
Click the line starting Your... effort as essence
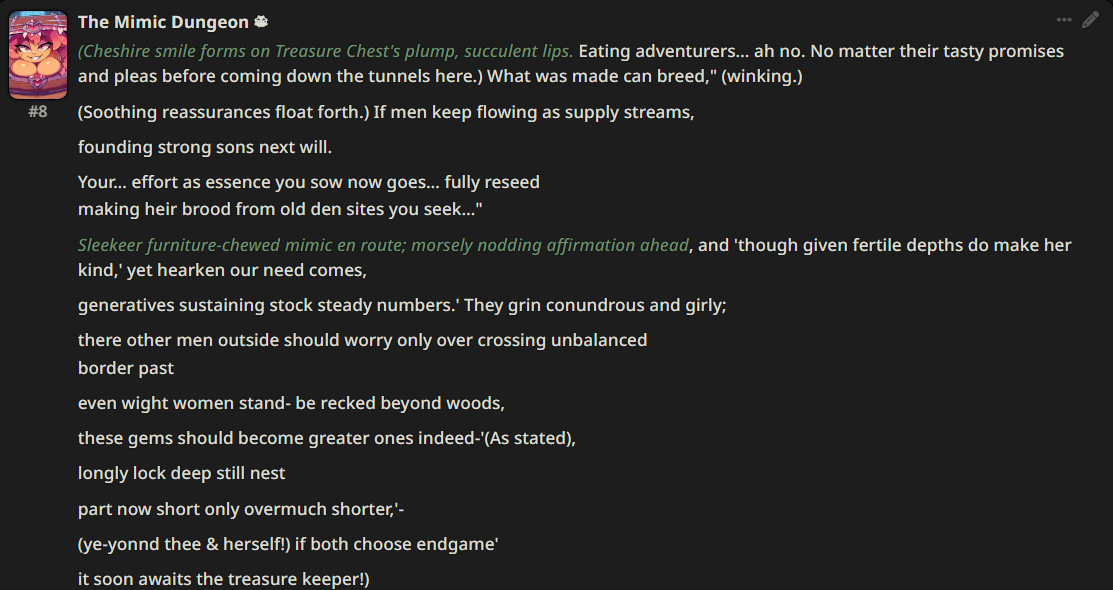click(x=309, y=182)
